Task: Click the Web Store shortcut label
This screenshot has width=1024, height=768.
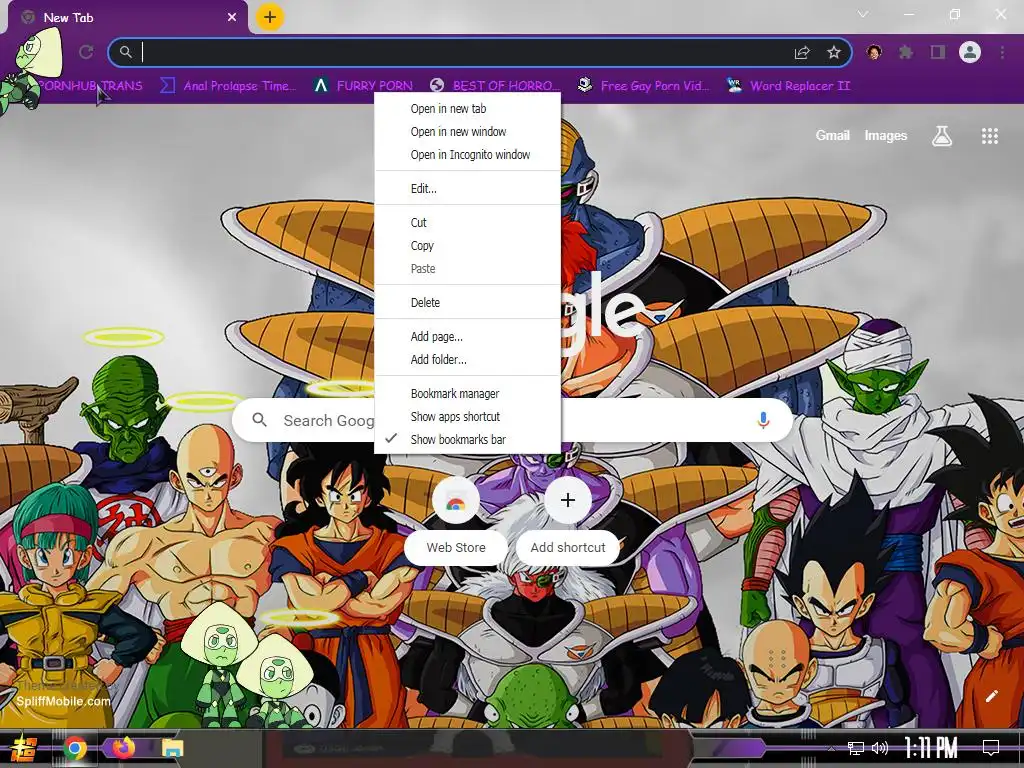Action: [456, 547]
